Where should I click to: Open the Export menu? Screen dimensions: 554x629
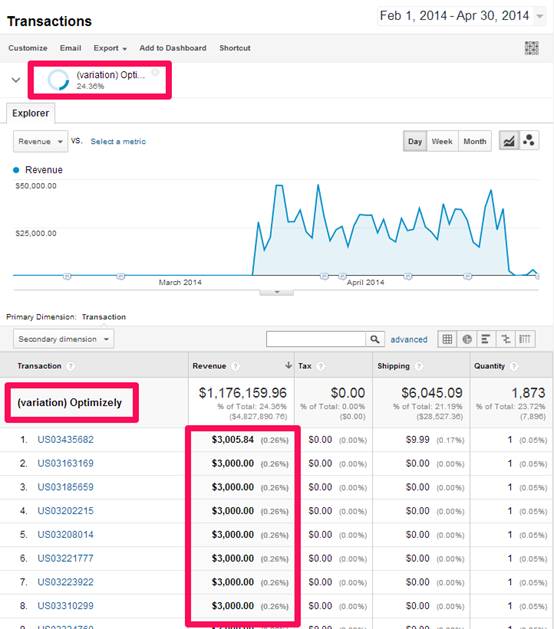coord(110,48)
